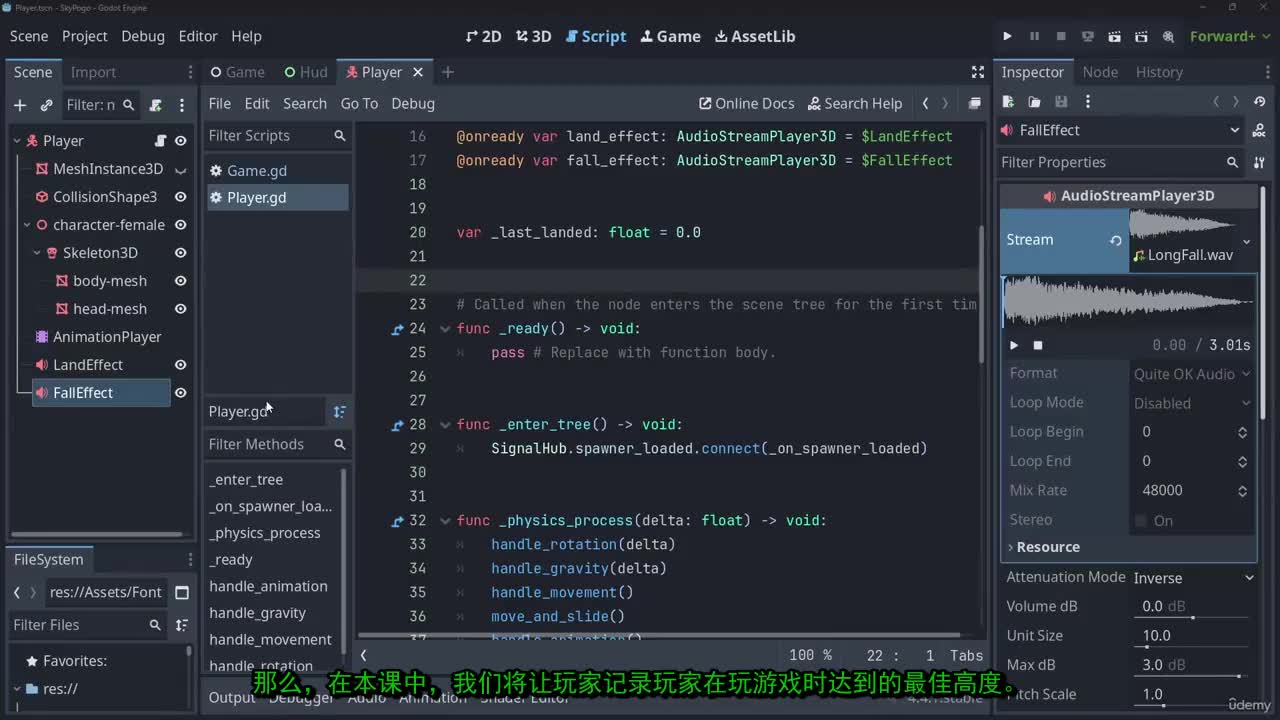This screenshot has width=1280, height=720.
Task: Make the script editor floating
Action: (975, 103)
